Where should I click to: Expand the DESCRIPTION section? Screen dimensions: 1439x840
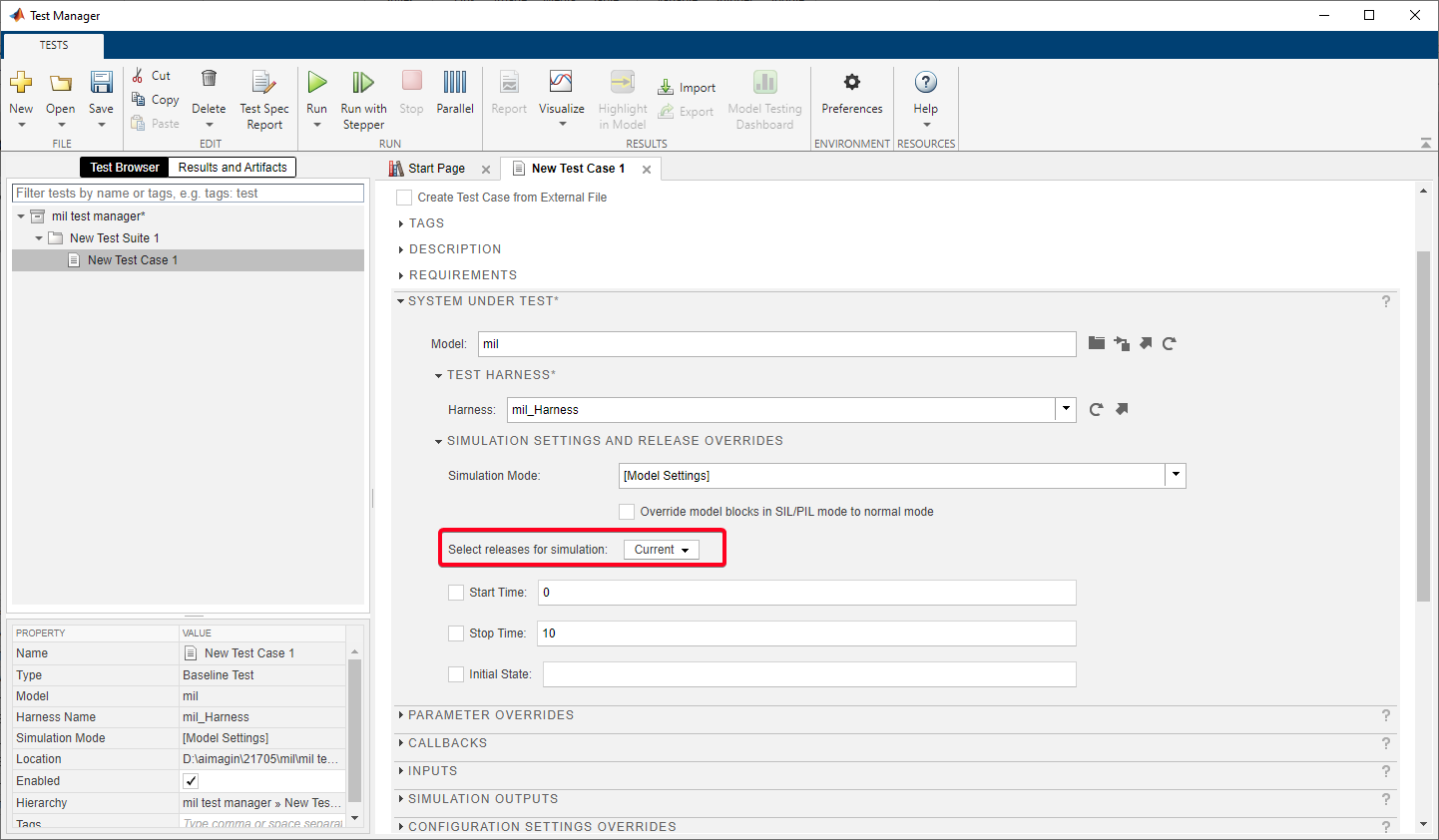(x=401, y=249)
